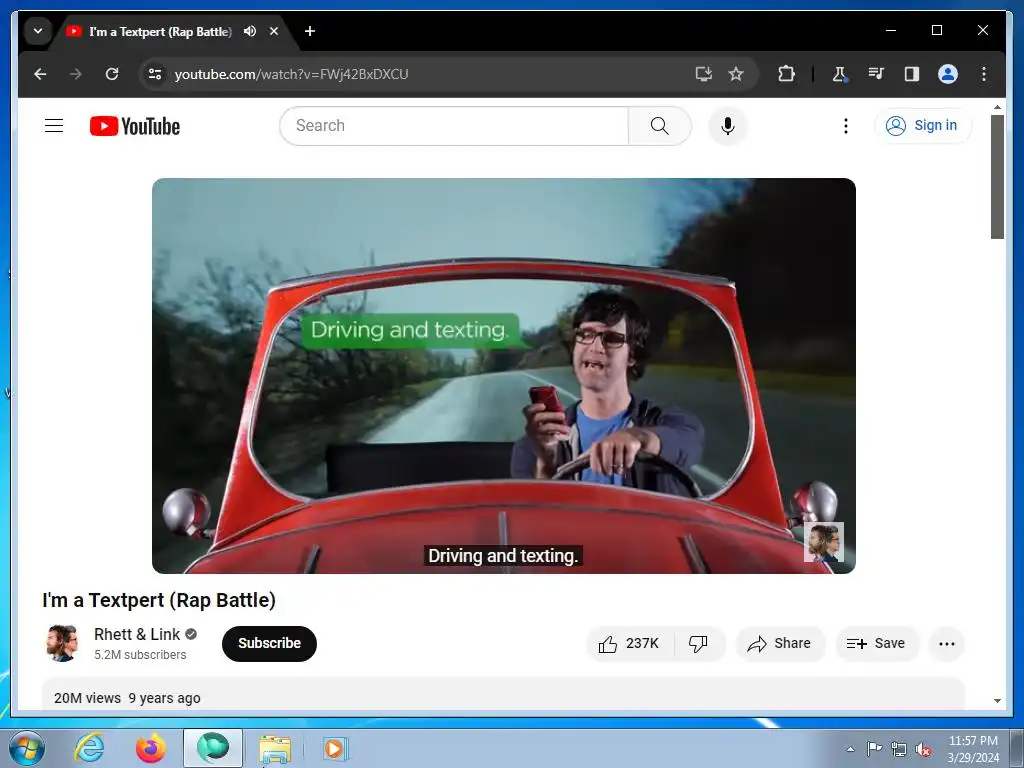Viewport: 1024px width, 768px height.
Task: Close the I'm a Textpert tab
Action: tap(274, 31)
